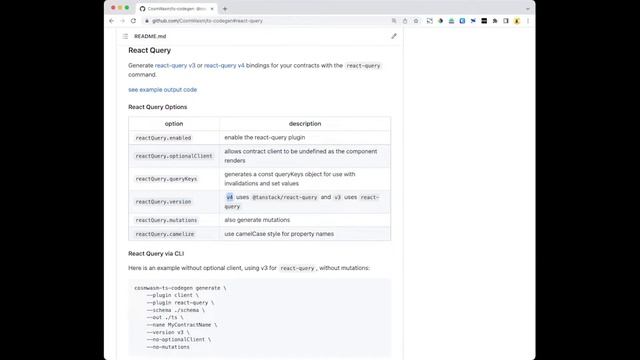This screenshot has height=360, width=640.
Task: Open the first extension icon after the star
Action: [429, 21]
